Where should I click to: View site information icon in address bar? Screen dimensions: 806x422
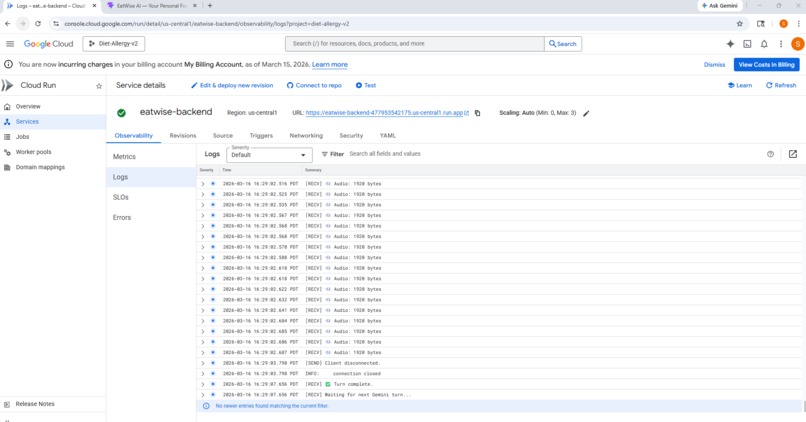click(x=56, y=24)
